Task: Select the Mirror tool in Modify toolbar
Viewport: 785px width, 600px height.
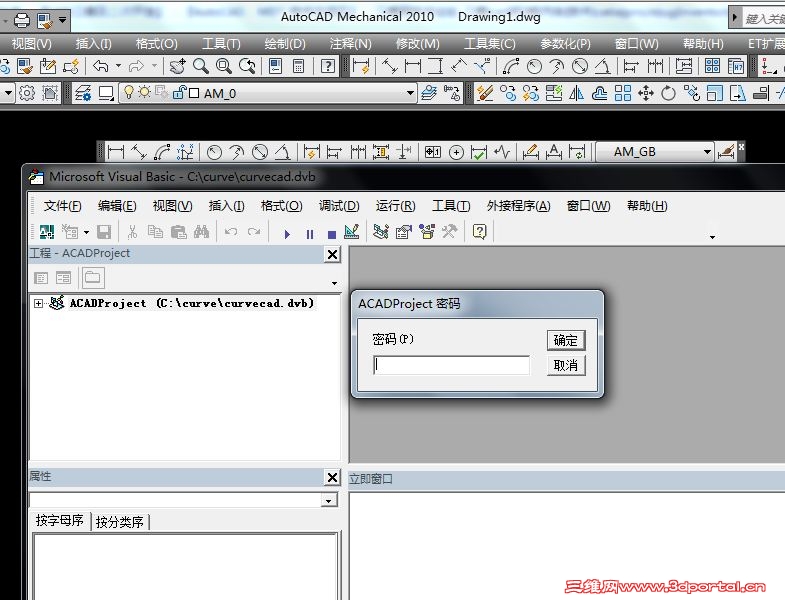Action: 576,93
